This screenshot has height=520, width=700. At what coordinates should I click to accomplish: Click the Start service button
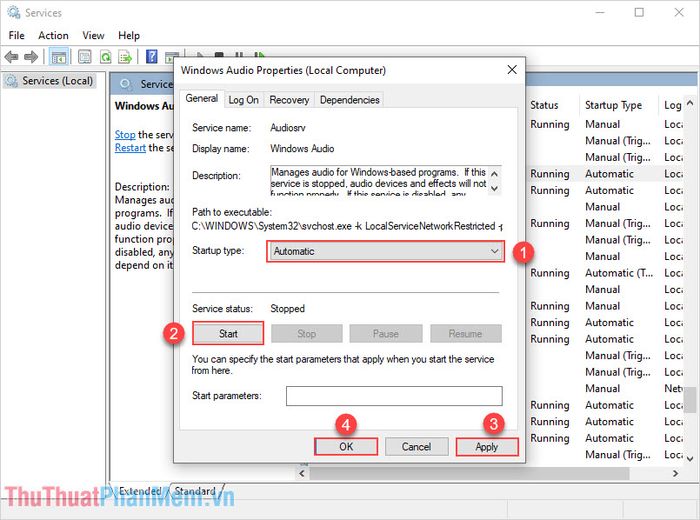[x=228, y=333]
